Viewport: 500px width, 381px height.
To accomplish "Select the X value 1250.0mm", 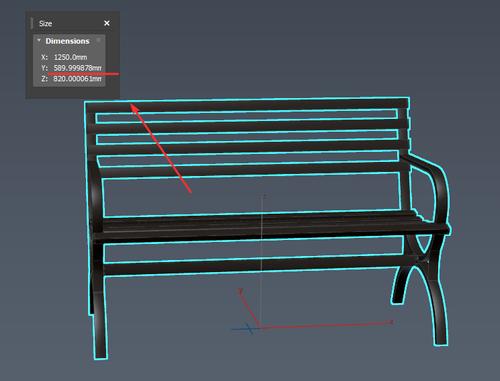I will click(70, 57).
